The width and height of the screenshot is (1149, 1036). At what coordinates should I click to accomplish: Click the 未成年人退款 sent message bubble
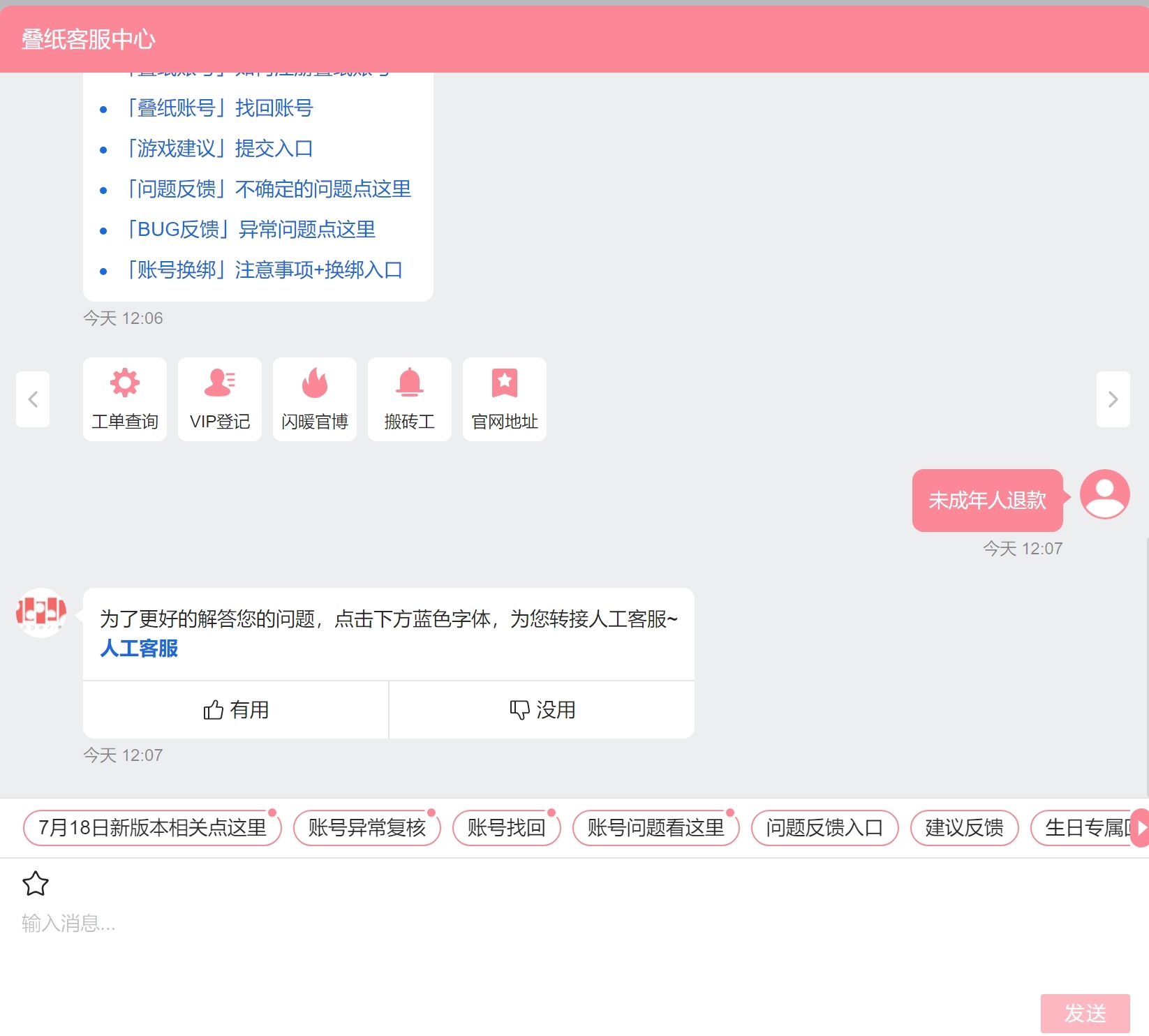(988, 501)
